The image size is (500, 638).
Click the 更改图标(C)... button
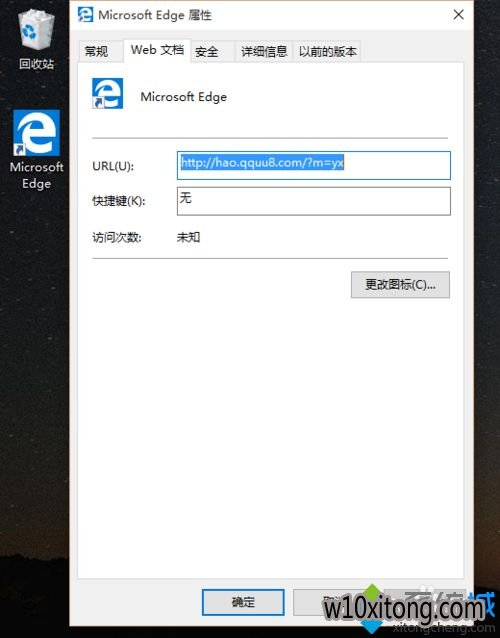click(x=400, y=285)
